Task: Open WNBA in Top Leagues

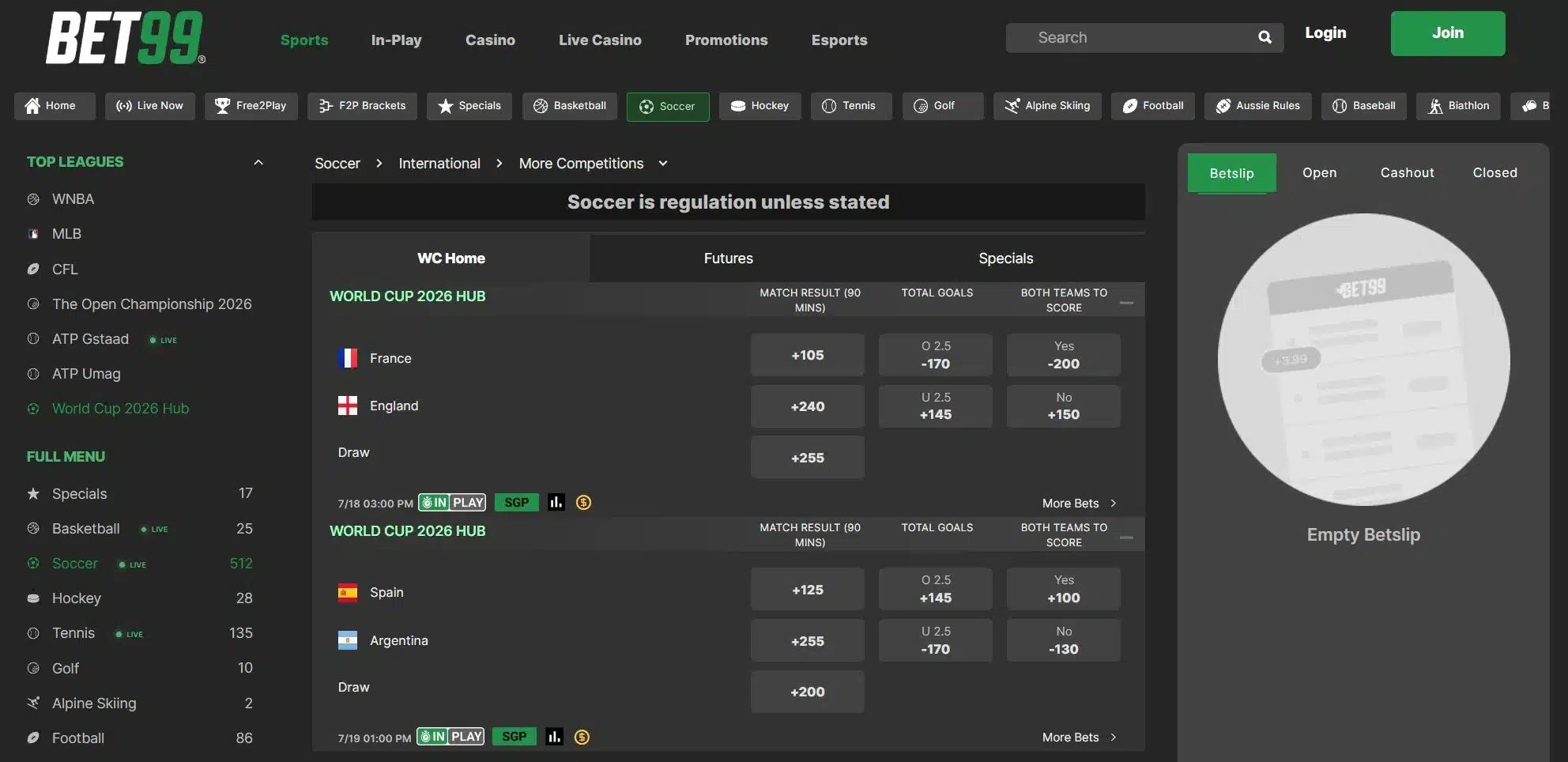Action: 73,199
